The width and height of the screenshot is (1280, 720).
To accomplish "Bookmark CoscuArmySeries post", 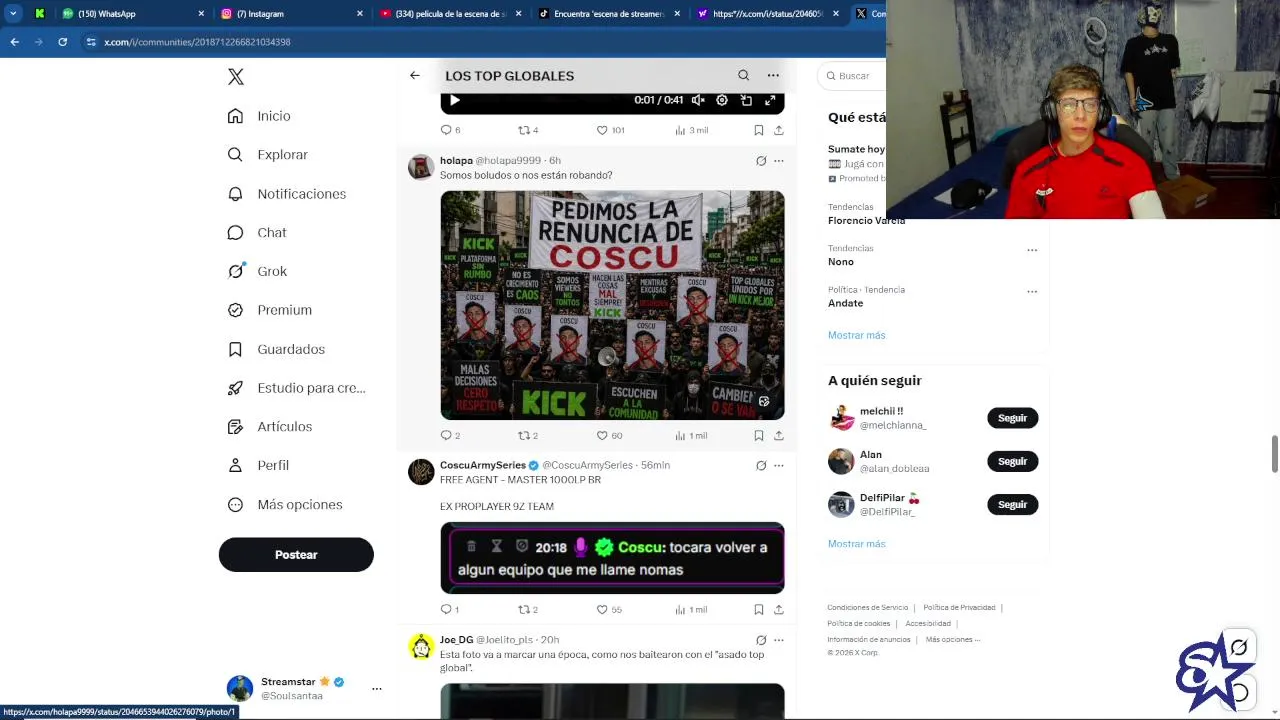I will [x=759, y=609].
